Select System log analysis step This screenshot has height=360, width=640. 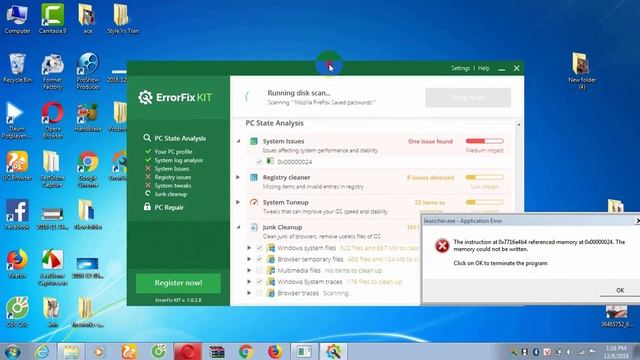point(178,160)
